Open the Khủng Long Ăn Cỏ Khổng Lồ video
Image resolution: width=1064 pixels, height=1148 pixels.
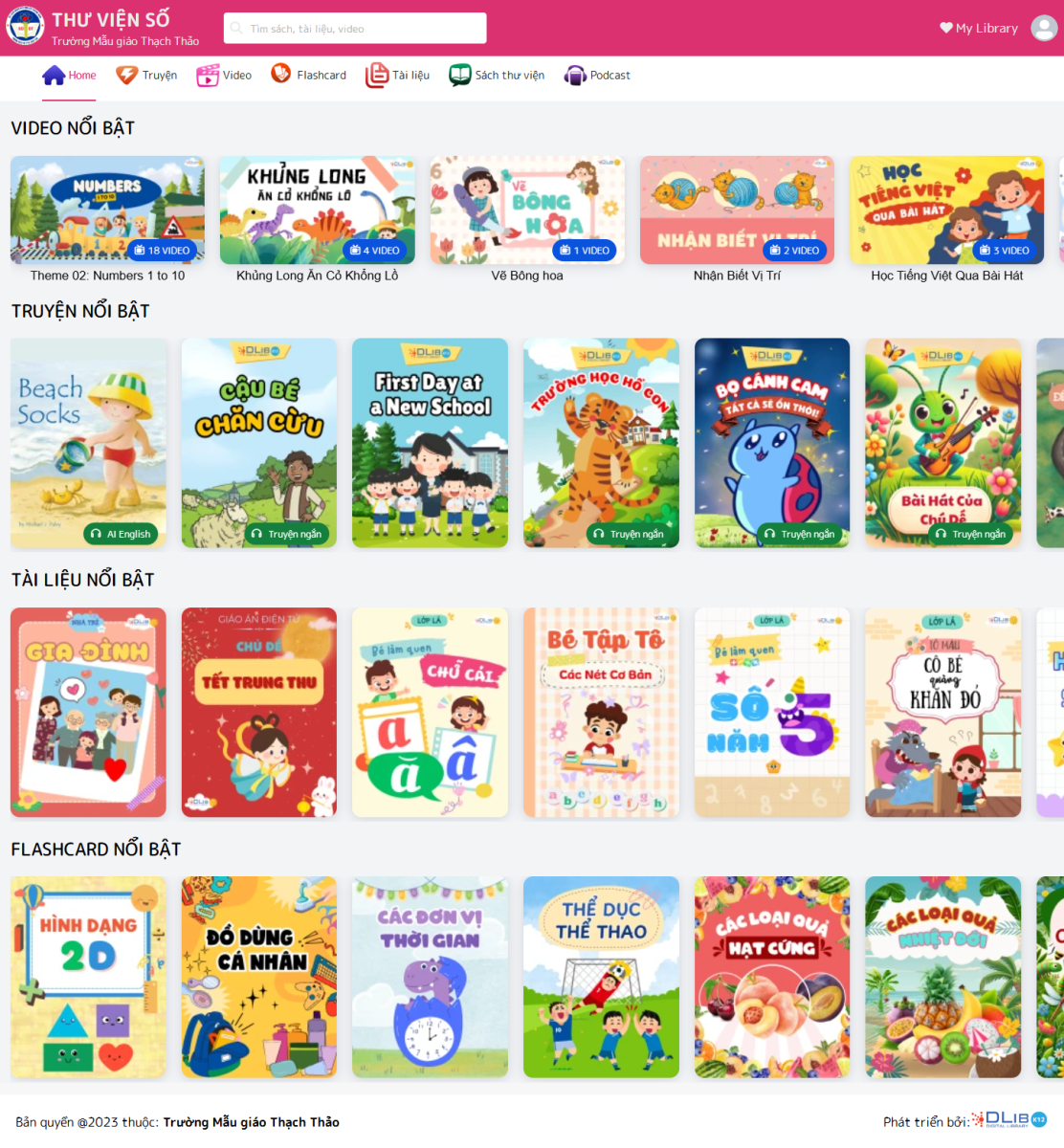click(x=318, y=210)
